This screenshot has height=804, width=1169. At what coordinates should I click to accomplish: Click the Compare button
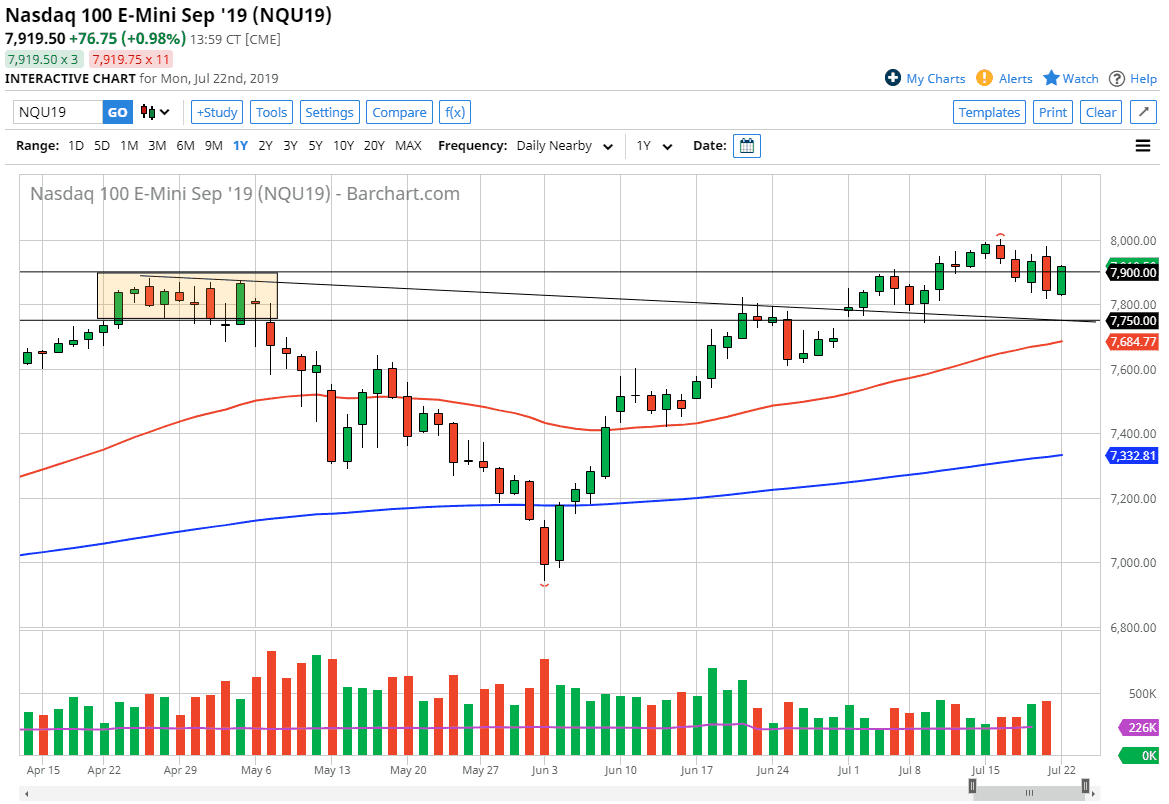[399, 113]
